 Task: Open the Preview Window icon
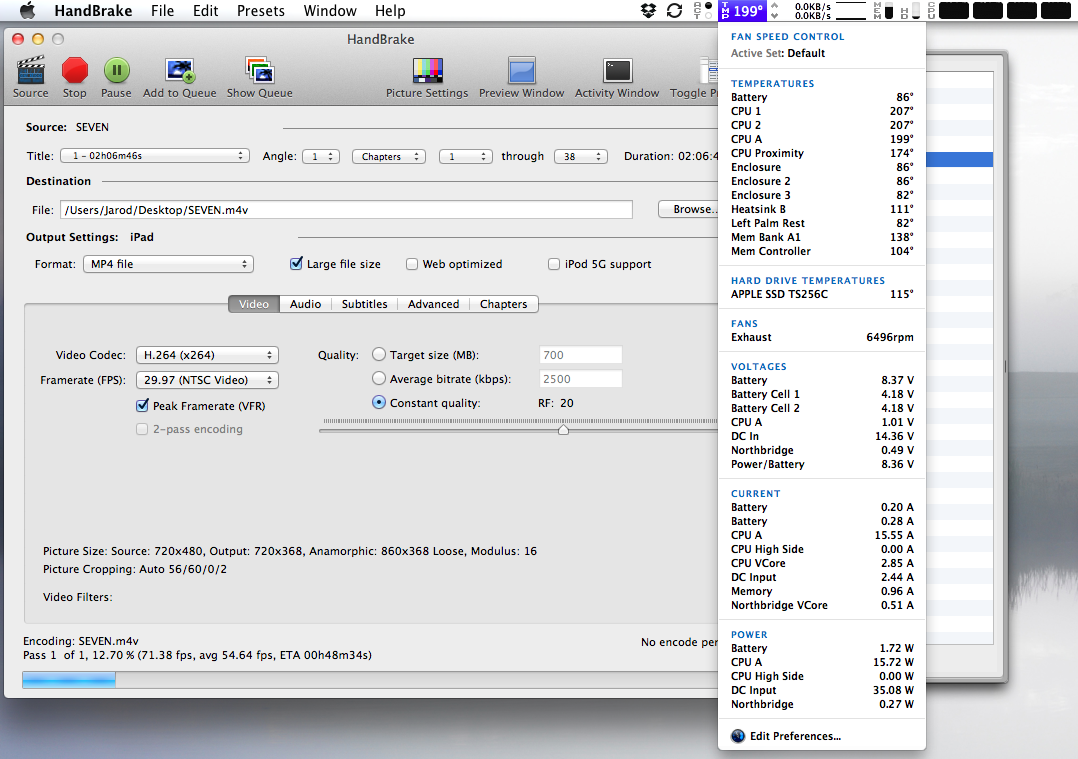[x=521, y=70]
